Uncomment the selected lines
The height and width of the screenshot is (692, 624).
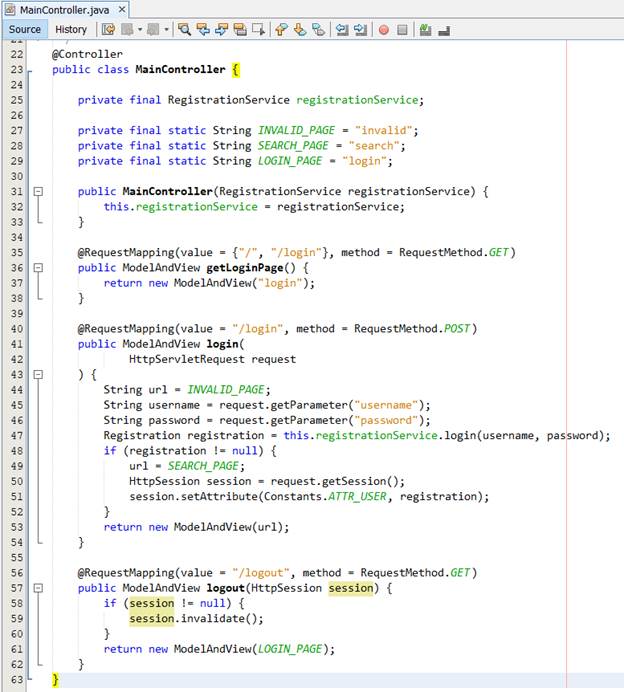tap(444, 30)
